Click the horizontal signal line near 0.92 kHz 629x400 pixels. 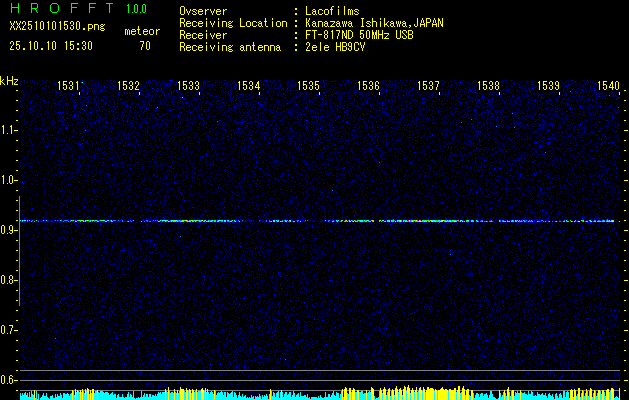coord(320,220)
